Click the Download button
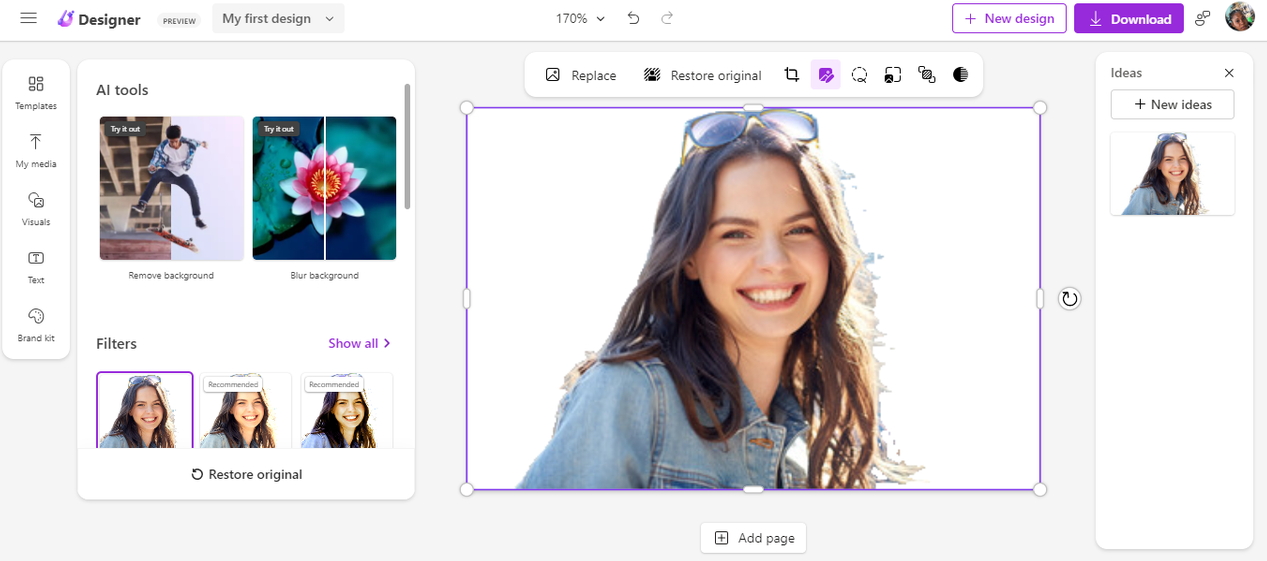Image resolution: width=1267 pixels, height=561 pixels. click(1129, 18)
